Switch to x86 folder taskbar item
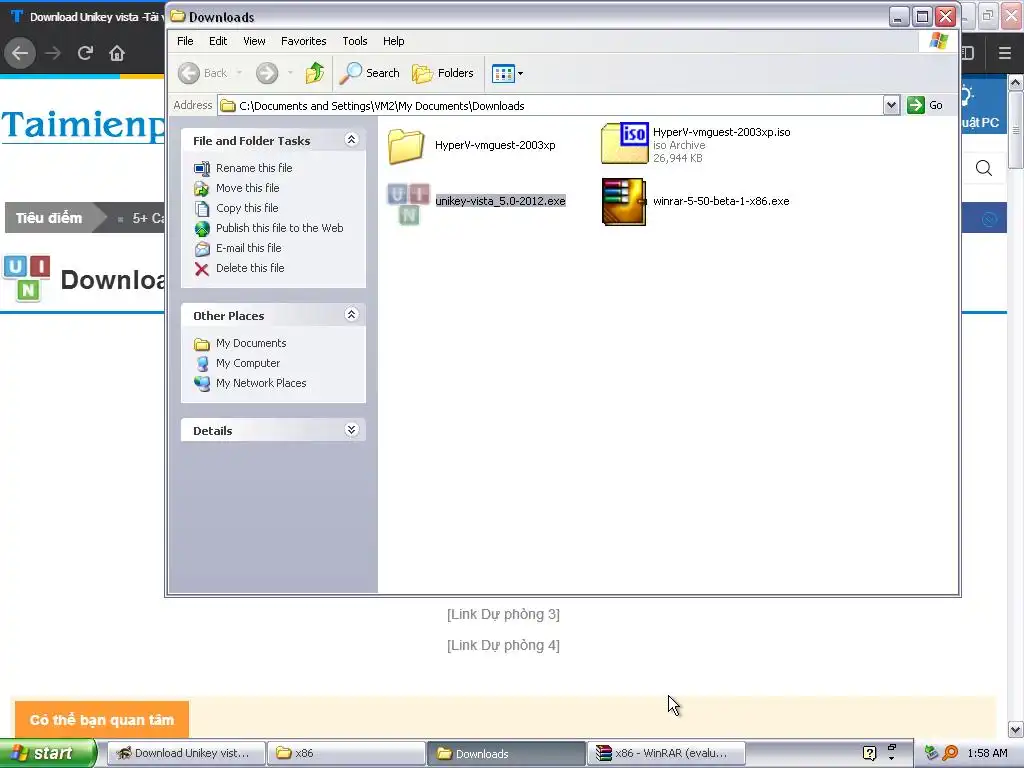The image size is (1024, 768). pos(347,754)
